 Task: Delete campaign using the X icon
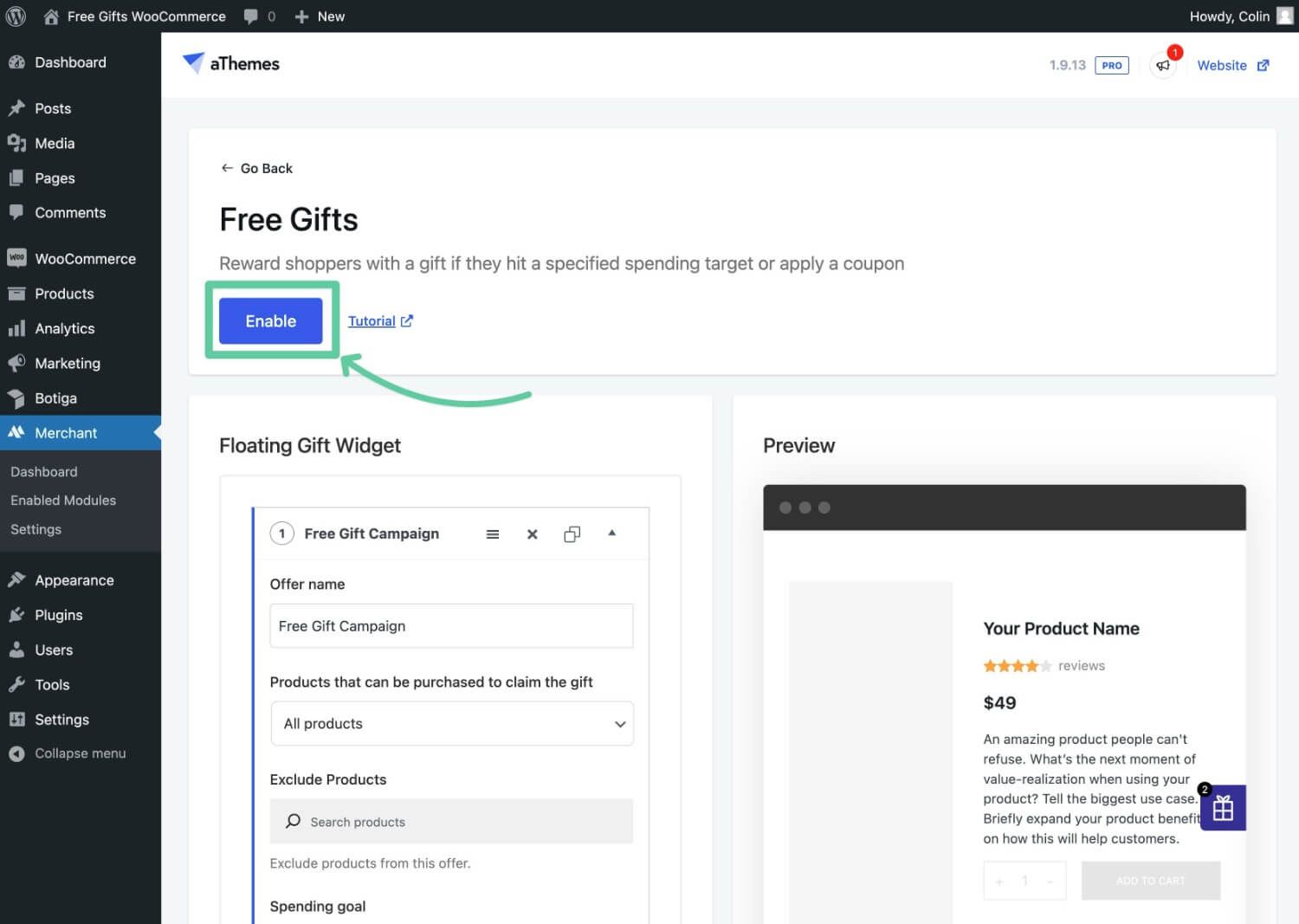click(x=533, y=534)
